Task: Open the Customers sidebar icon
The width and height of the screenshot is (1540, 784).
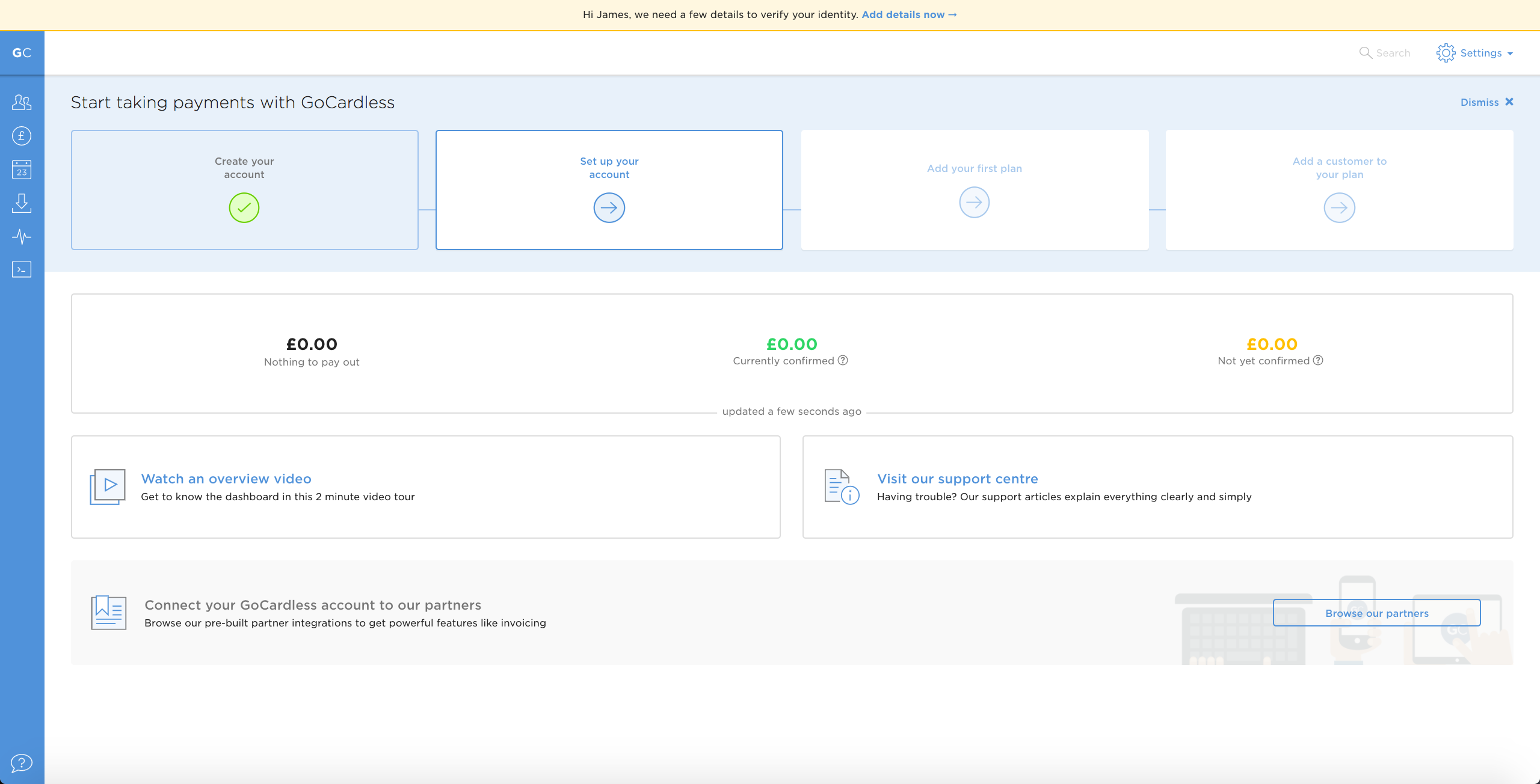Action: (22, 102)
